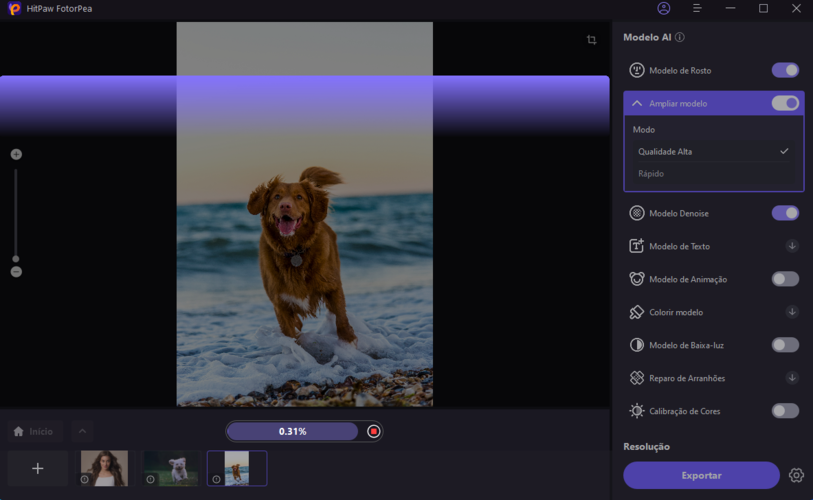Screen dimensions: 813x500
Task: Expand the Reparo de Arranhões arrow
Action: pyautogui.click(x=791, y=378)
